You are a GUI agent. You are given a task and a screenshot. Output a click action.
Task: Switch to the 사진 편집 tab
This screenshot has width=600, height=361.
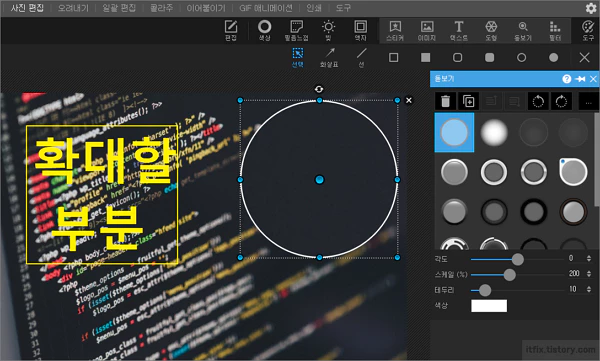(x=27, y=8)
